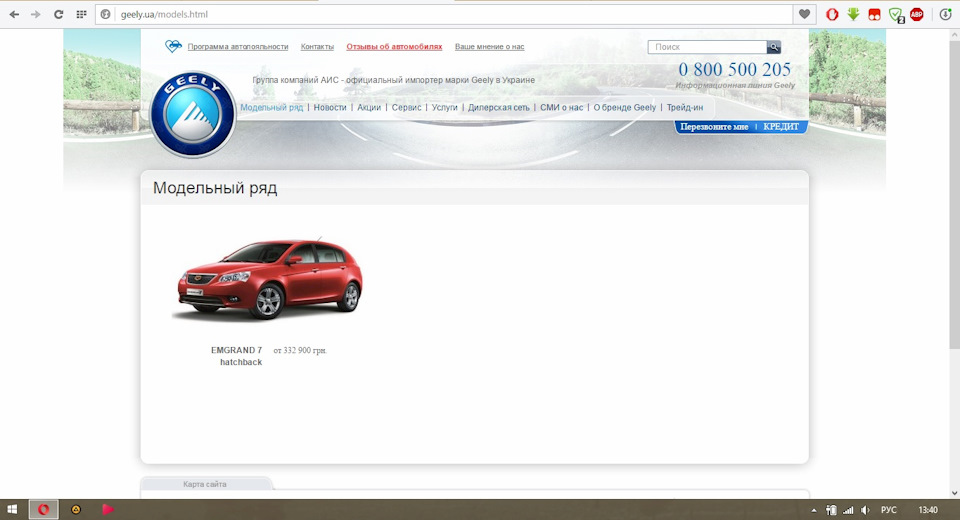Open the network signal tray icon

848,510
